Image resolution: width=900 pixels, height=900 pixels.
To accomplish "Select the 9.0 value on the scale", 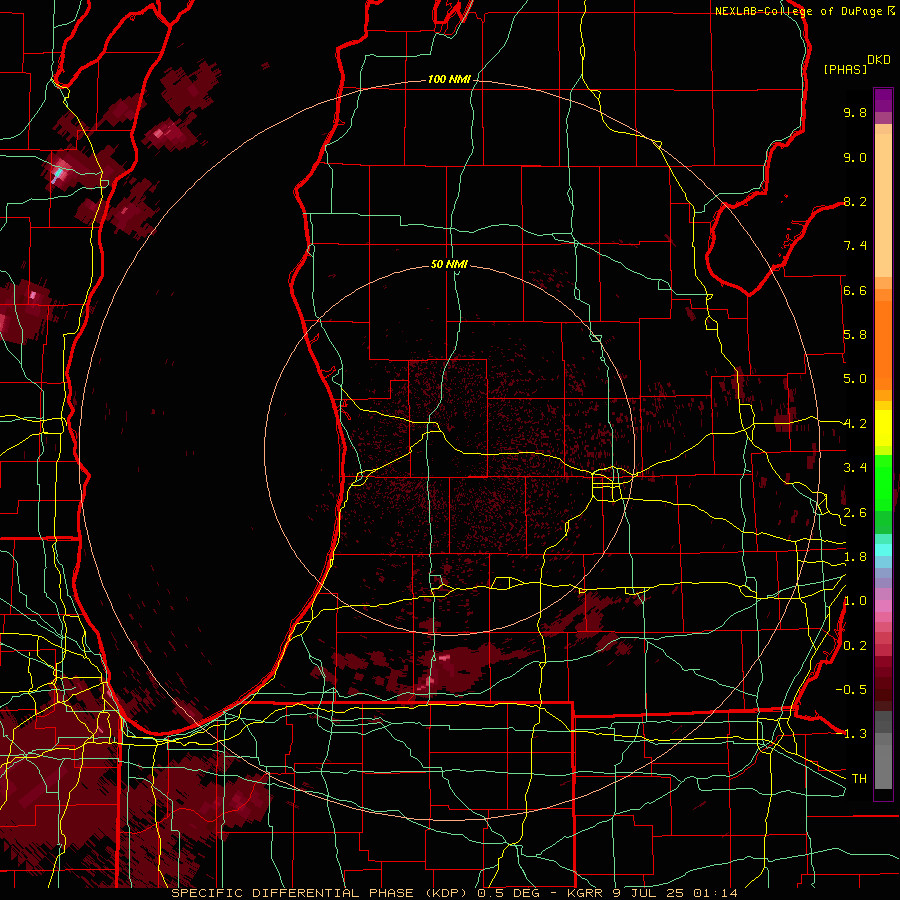I will 855,157.
